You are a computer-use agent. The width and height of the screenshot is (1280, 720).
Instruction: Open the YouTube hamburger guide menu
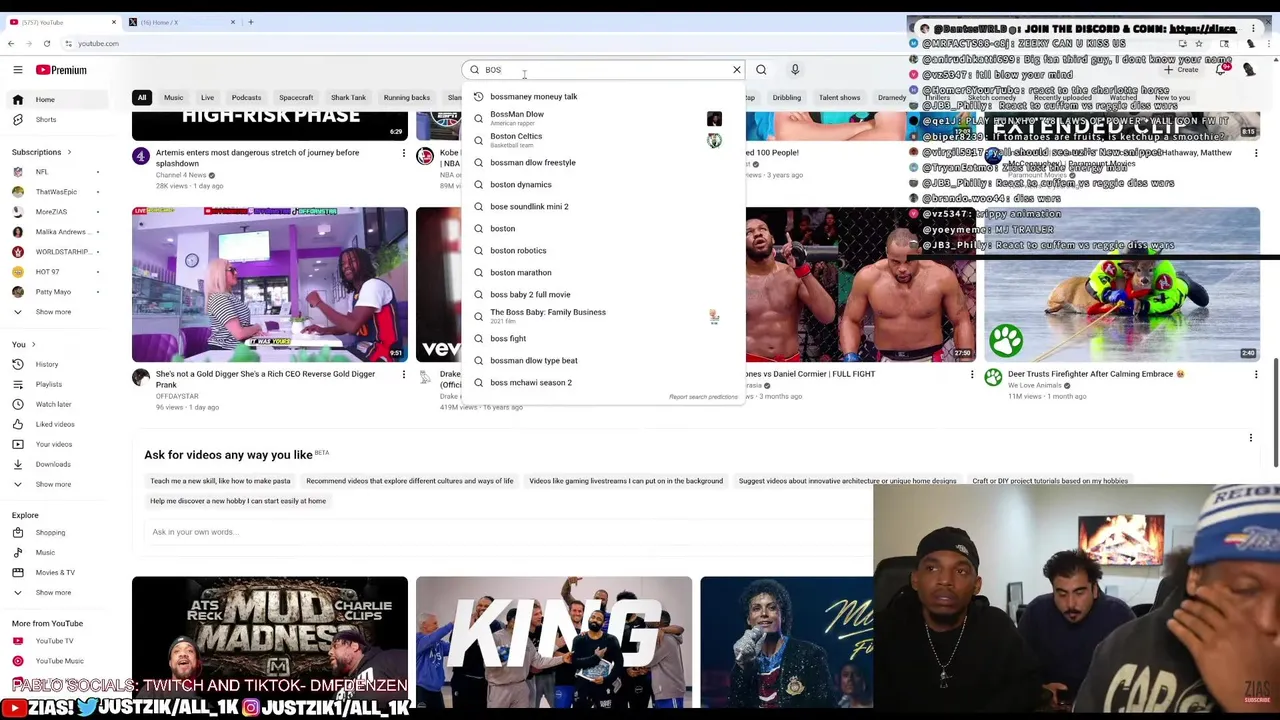[x=17, y=70]
